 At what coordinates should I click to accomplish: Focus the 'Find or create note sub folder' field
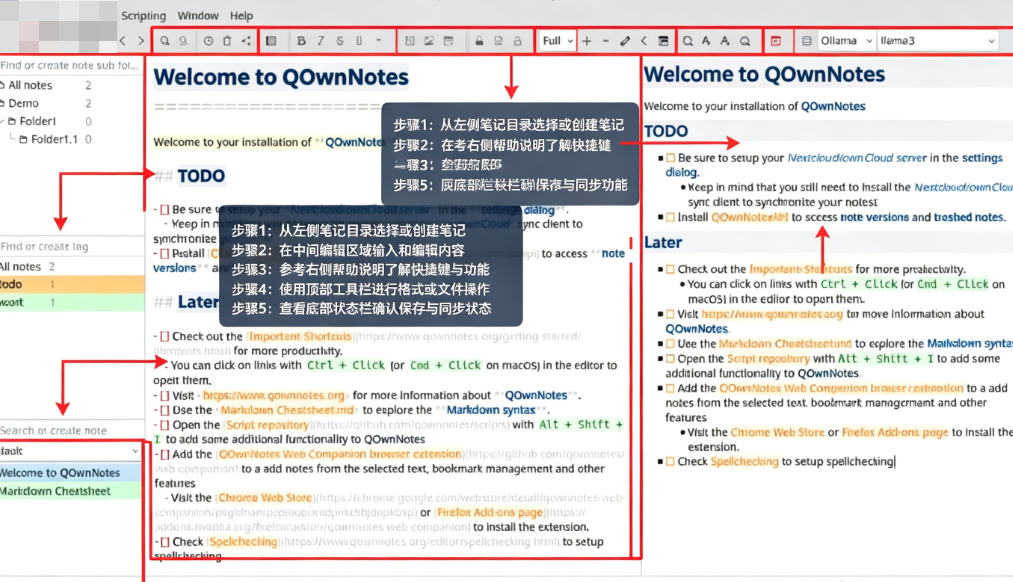tap(70, 65)
